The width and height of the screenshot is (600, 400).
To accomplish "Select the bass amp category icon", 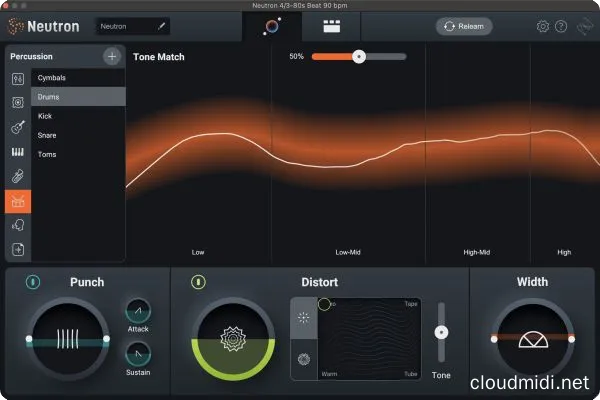I will coord(18,103).
